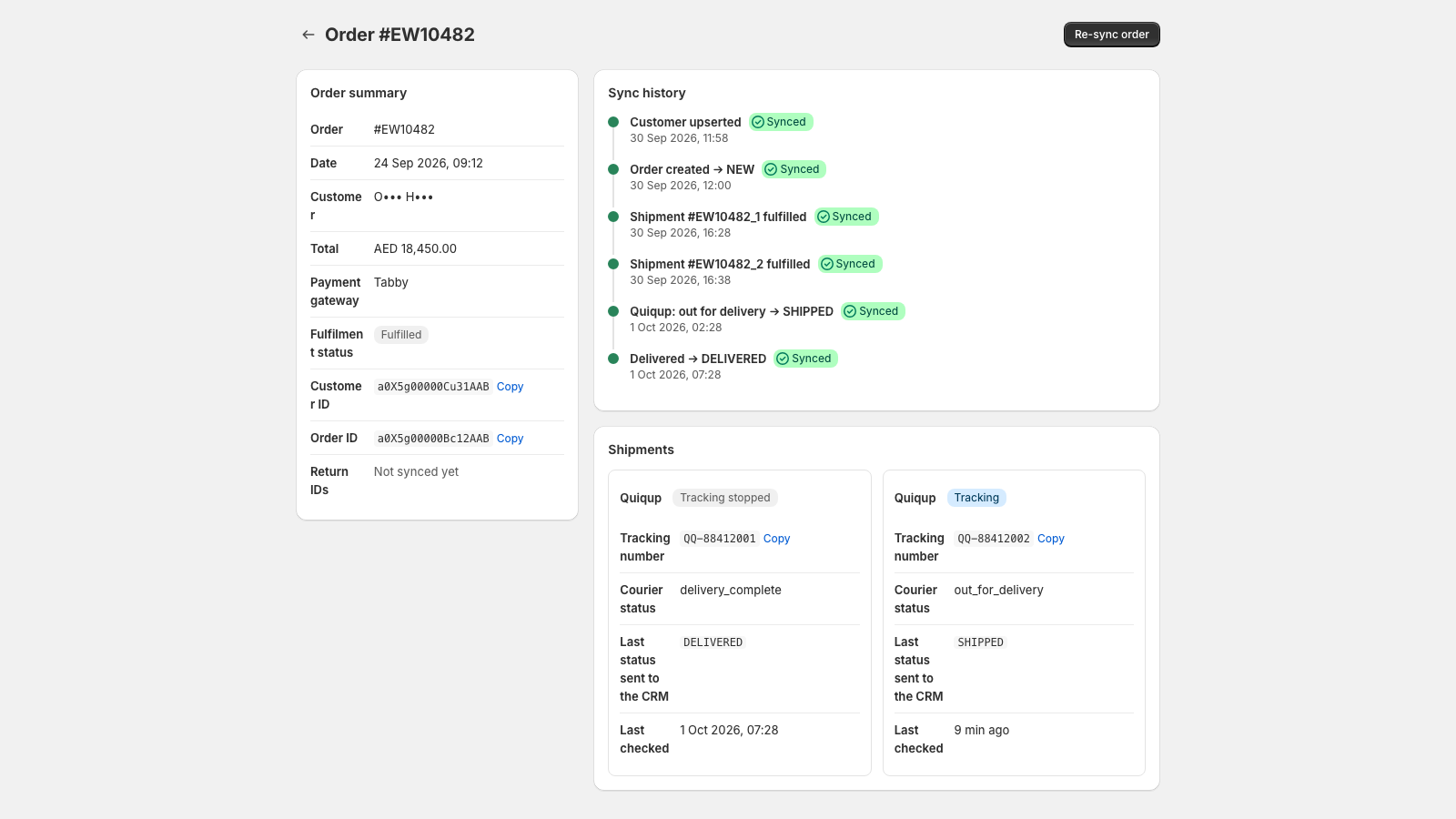1456x819 pixels.
Task: Click the Not synced yet text
Action: pos(416,471)
